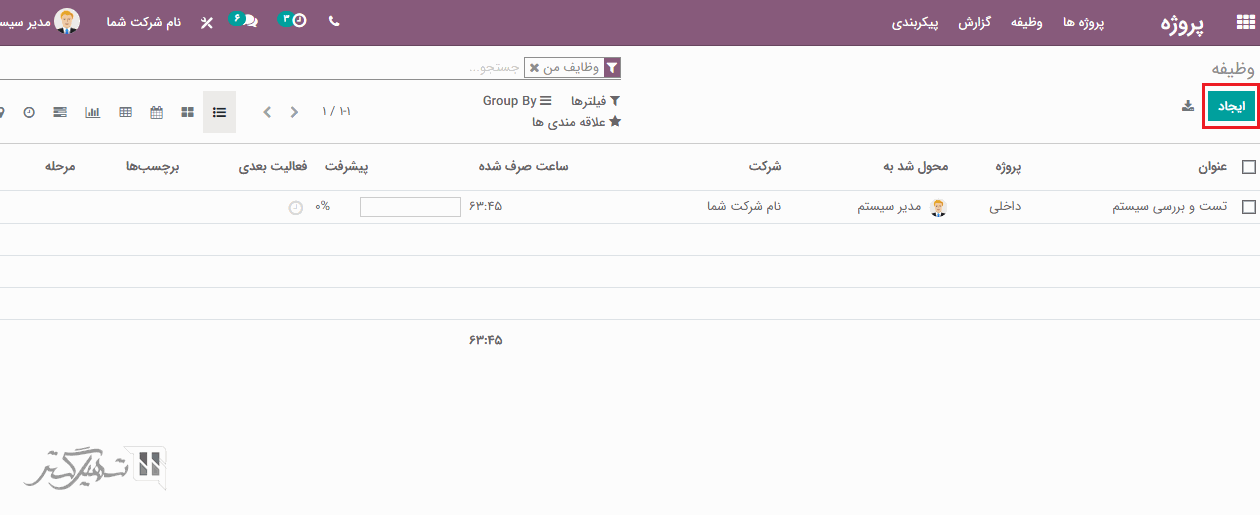The width and height of the screenshot is (1260, 515).
Task: Open the وظیفه menu in top bar
Action: click(x=1026, y=22)
